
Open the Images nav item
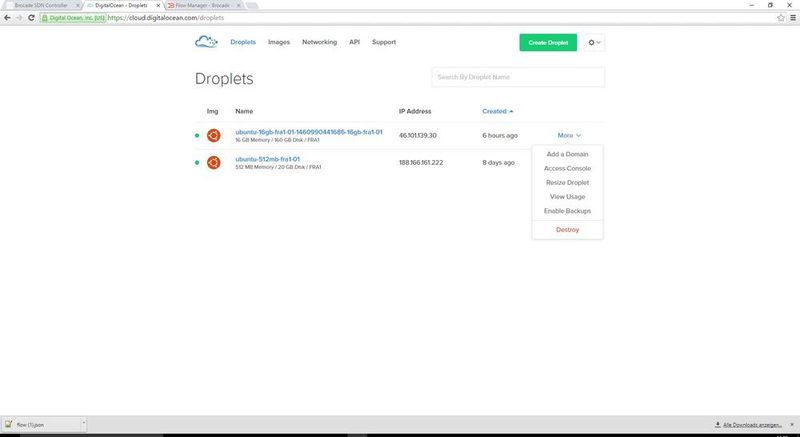[279, 42]
